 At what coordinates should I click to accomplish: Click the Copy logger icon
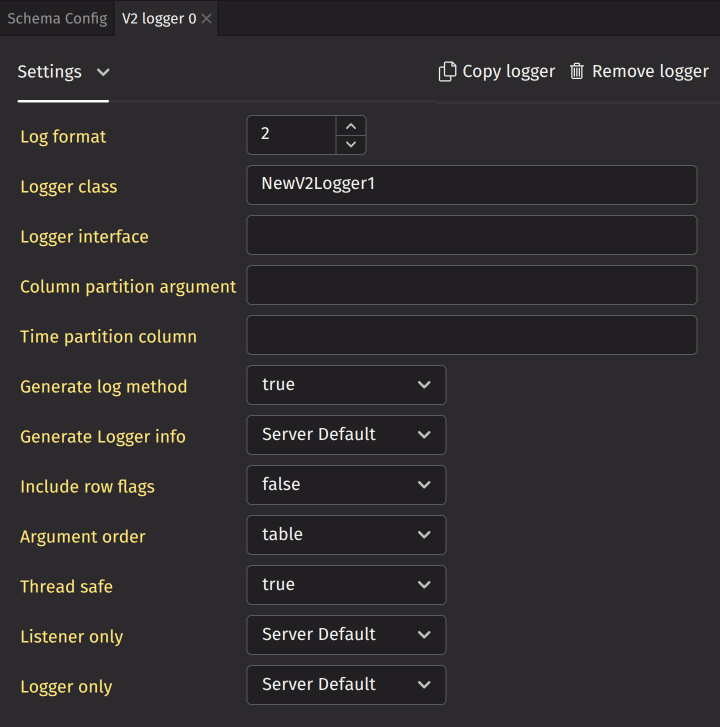447,72
